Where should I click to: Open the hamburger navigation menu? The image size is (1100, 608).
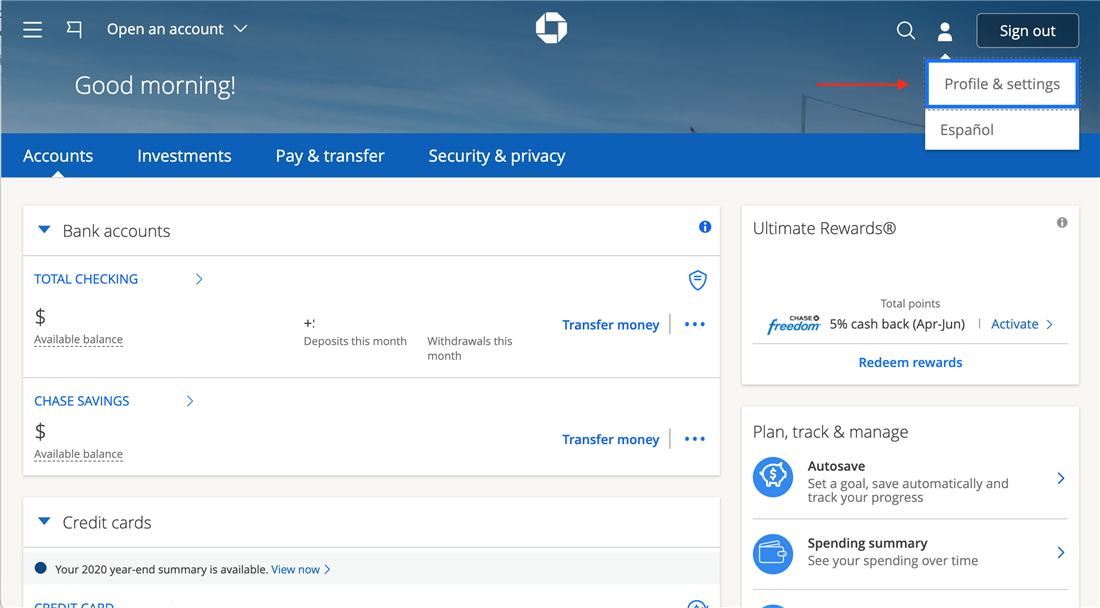tap(32, 29)
